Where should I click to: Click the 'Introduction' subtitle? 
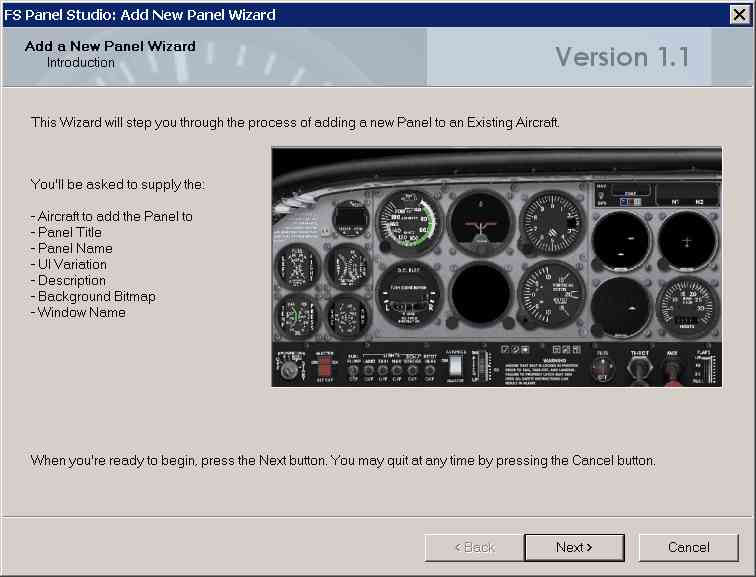tap(81, 63)
